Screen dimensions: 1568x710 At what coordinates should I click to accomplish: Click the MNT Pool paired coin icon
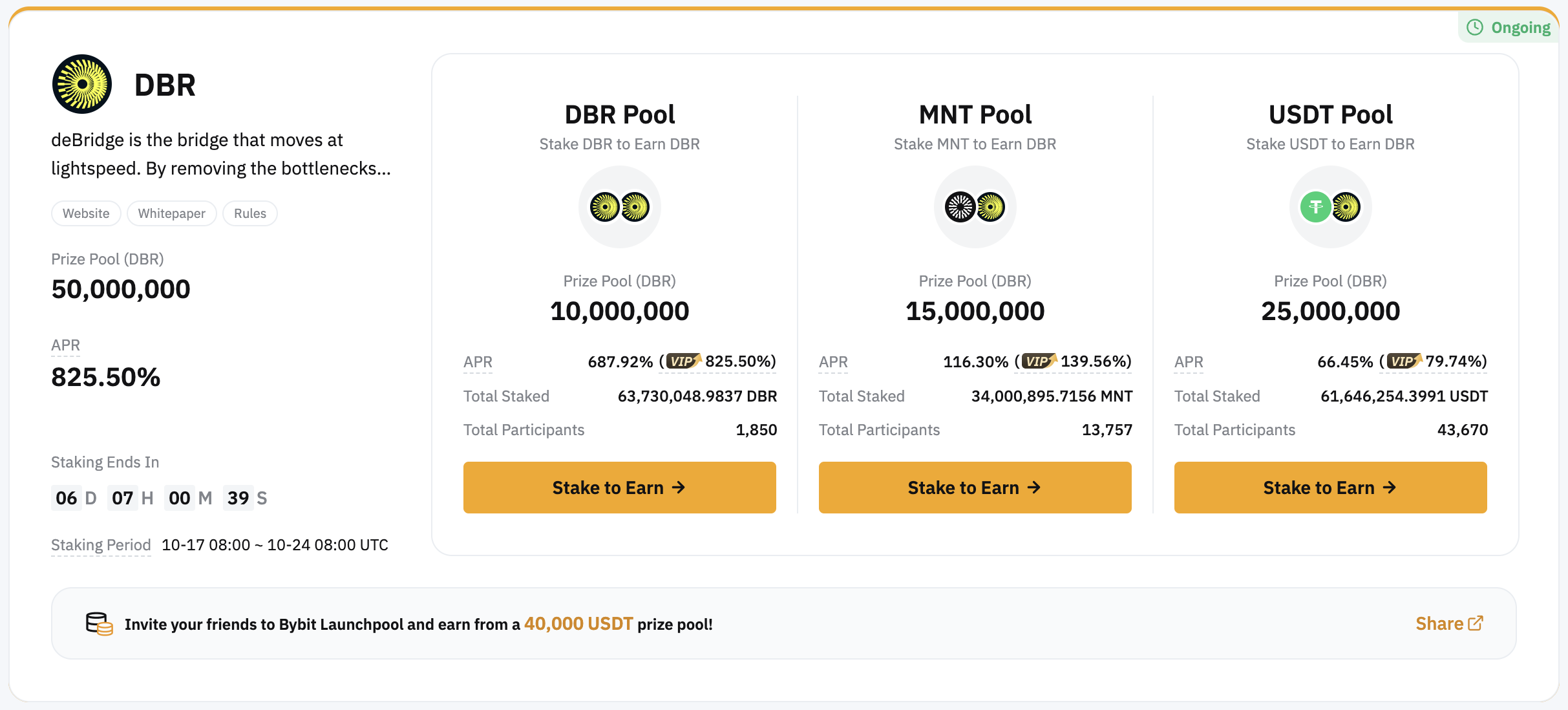[x=975, y=207]
